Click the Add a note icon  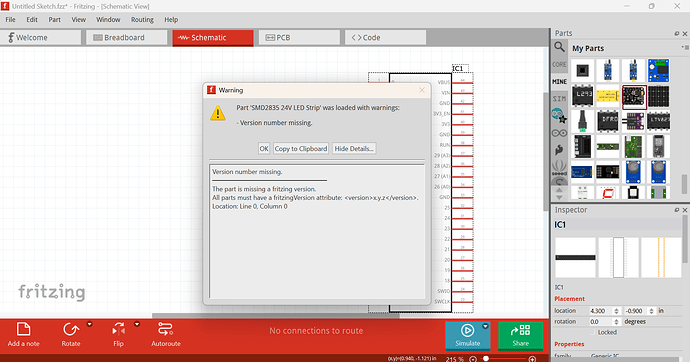click(x=23, y=329)
